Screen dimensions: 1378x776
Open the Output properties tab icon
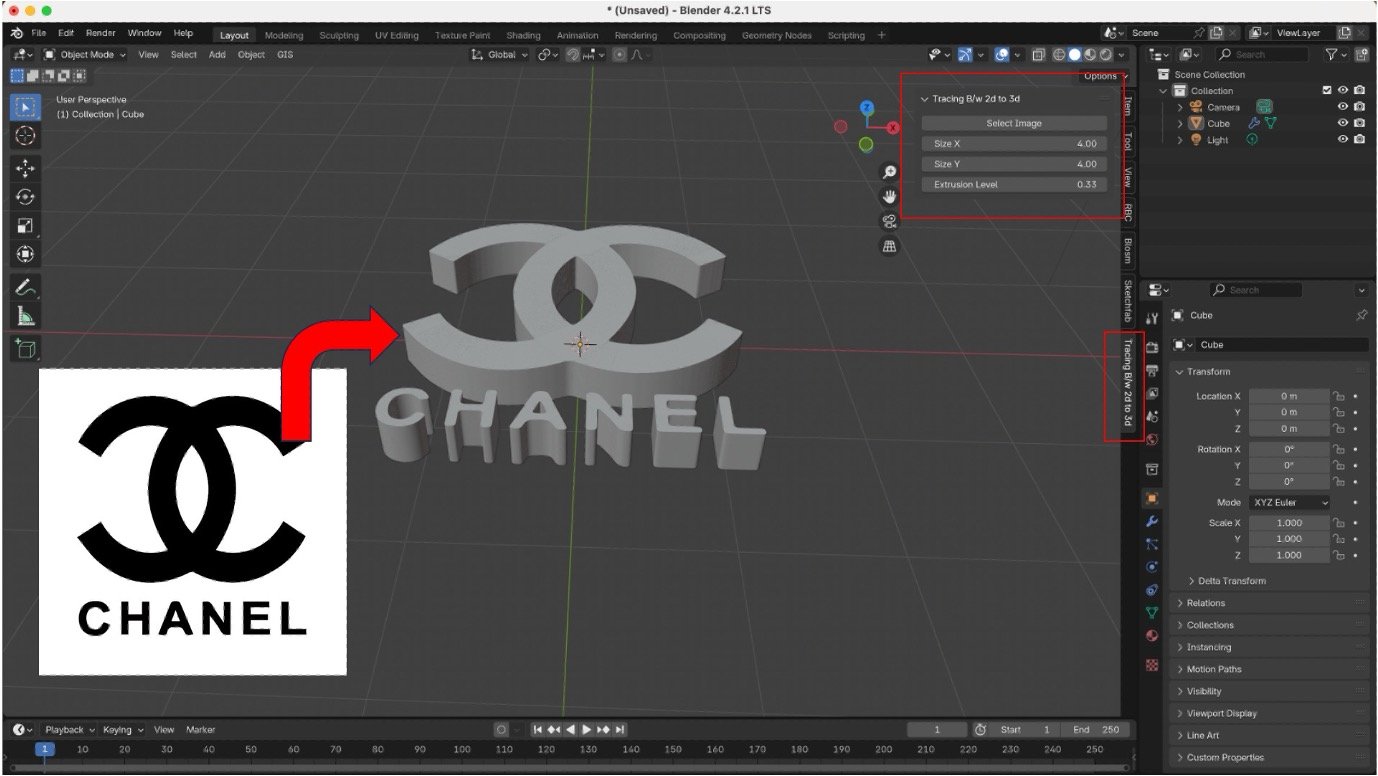[x=1152, y=370]
